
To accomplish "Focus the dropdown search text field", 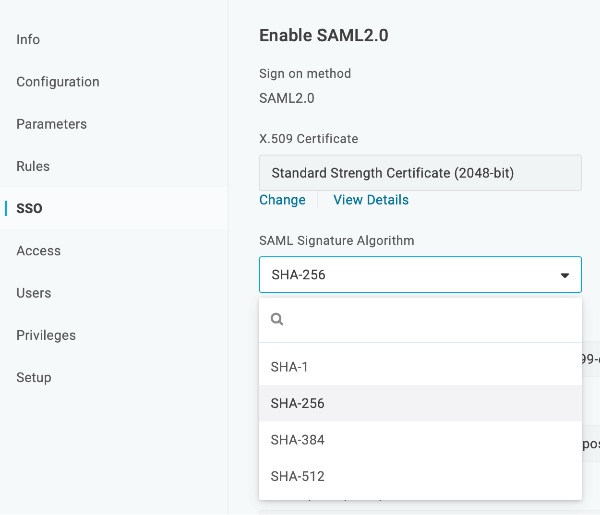I will (x=430, y=320).
